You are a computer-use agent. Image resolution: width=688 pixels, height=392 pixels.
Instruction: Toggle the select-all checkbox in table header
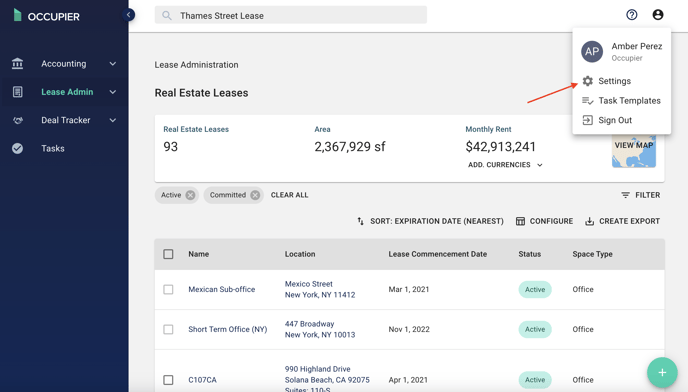click(168, 254)
